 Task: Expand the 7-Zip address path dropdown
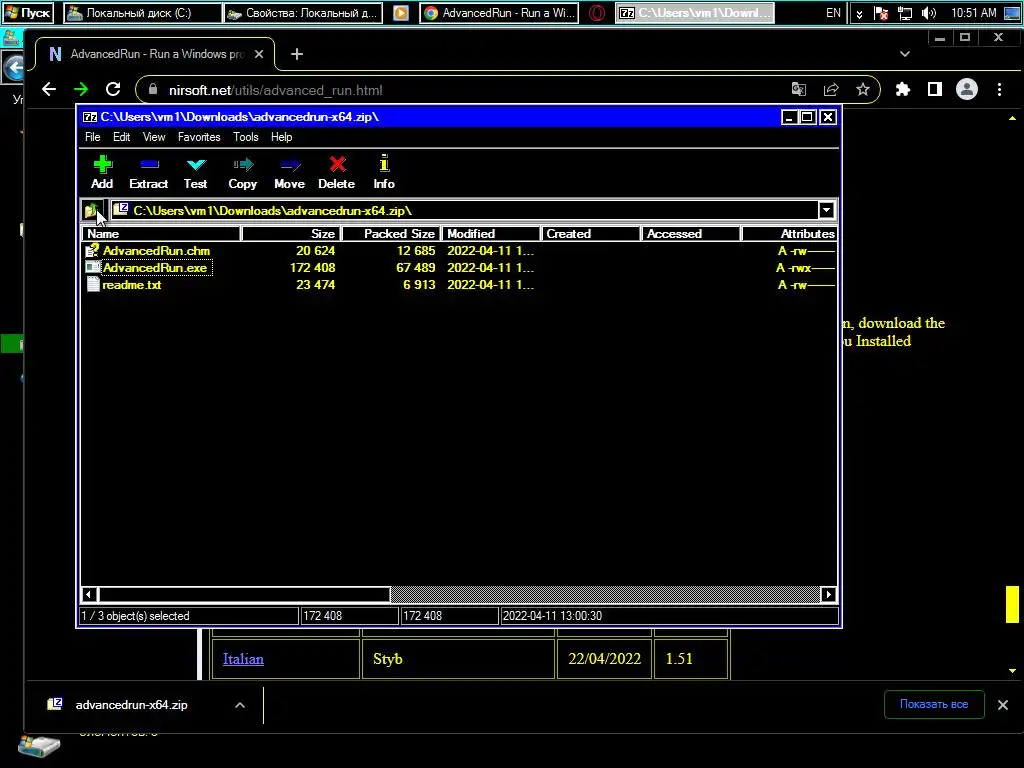click(x=826, y=210)
